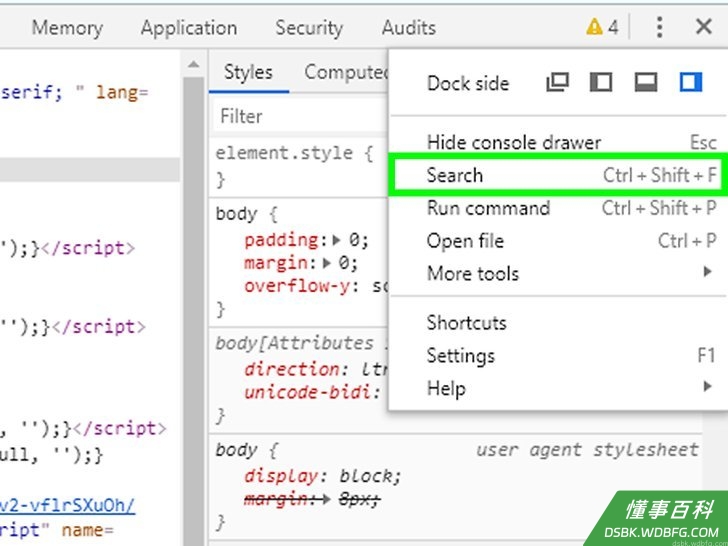The image size is (728, 546).
Task: Open the Memory tab
Action: point(67,28)
